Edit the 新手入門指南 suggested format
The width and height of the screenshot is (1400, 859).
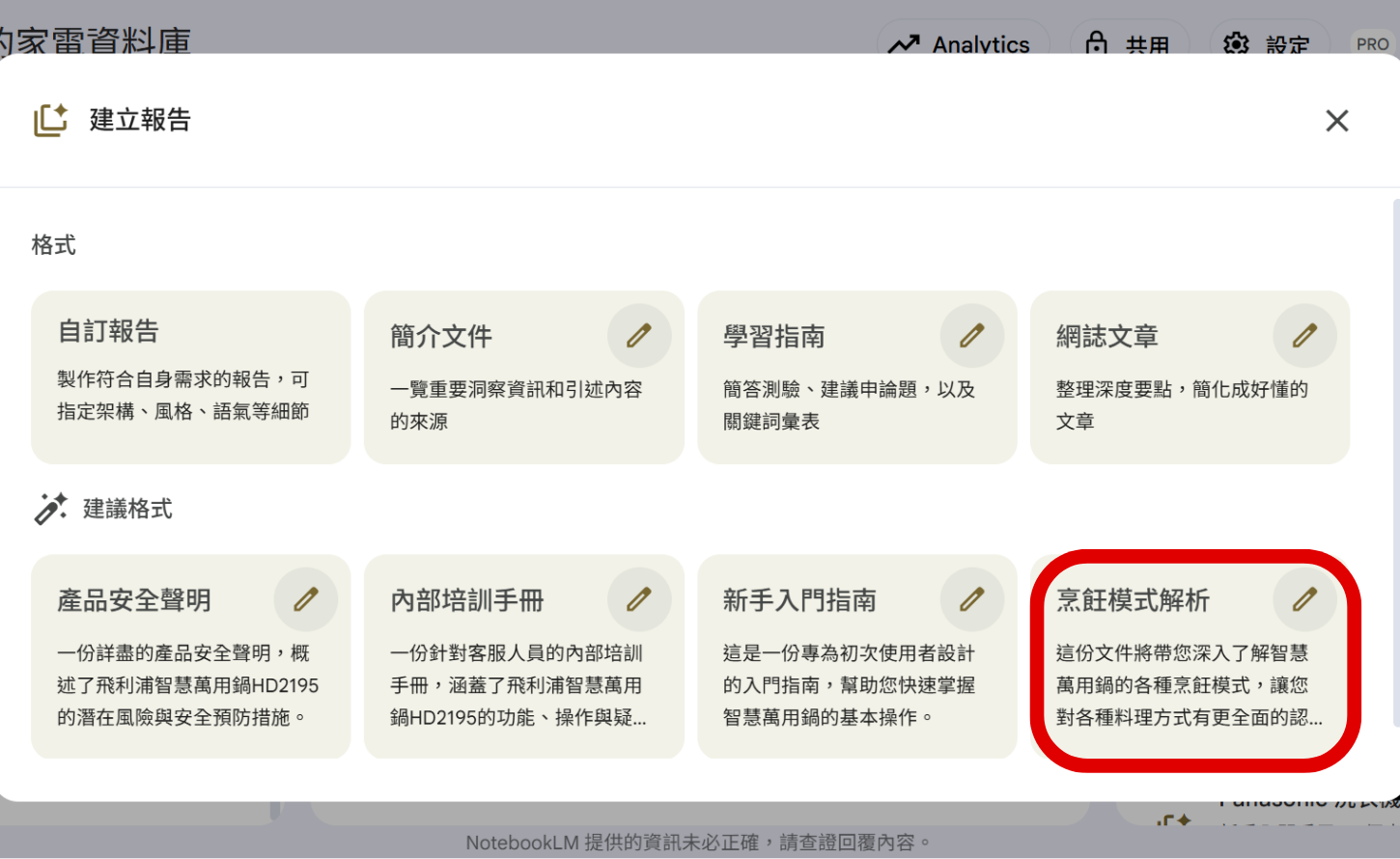point(972,598)
